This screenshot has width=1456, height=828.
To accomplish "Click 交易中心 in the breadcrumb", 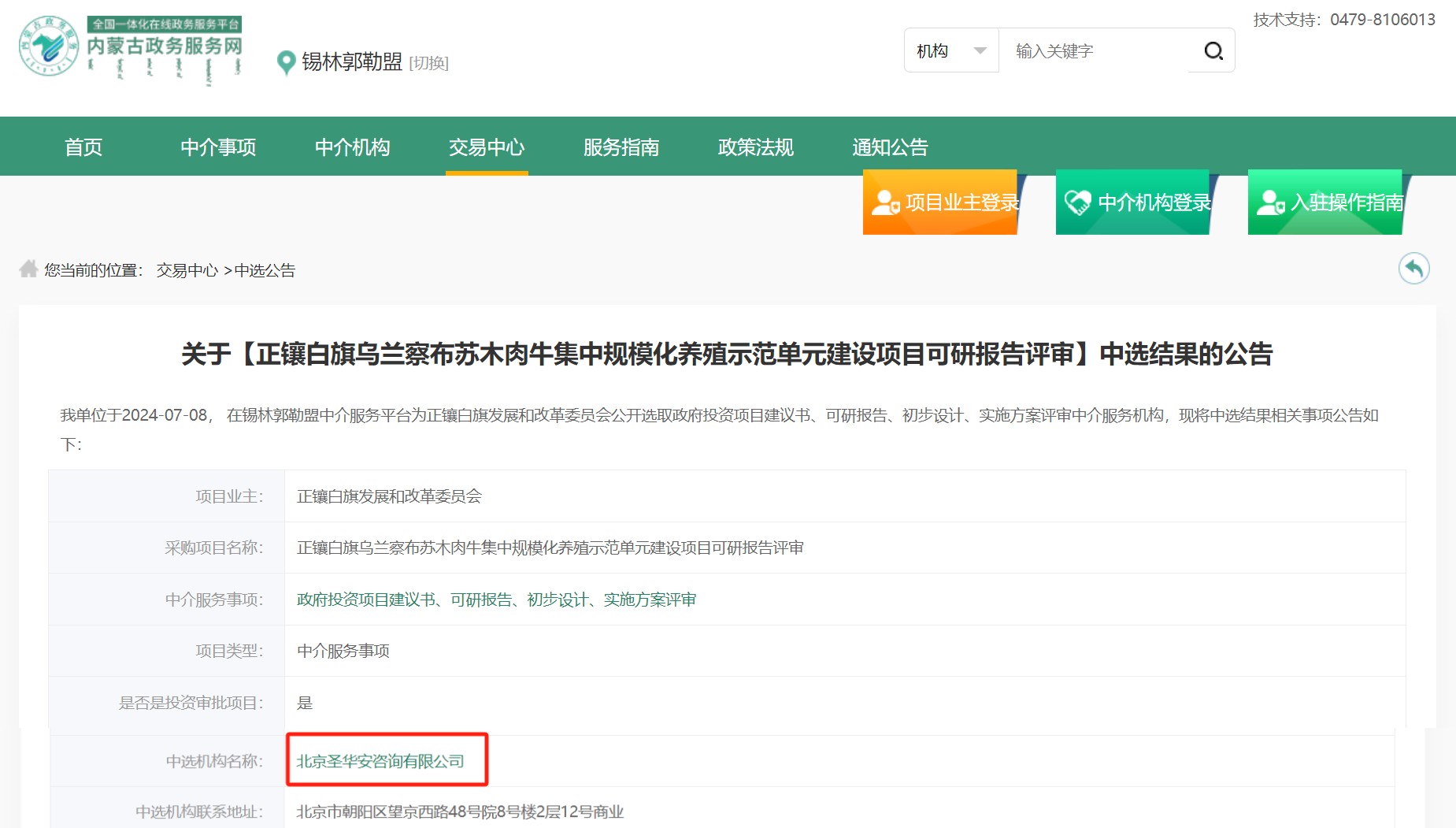I will 187,270.
